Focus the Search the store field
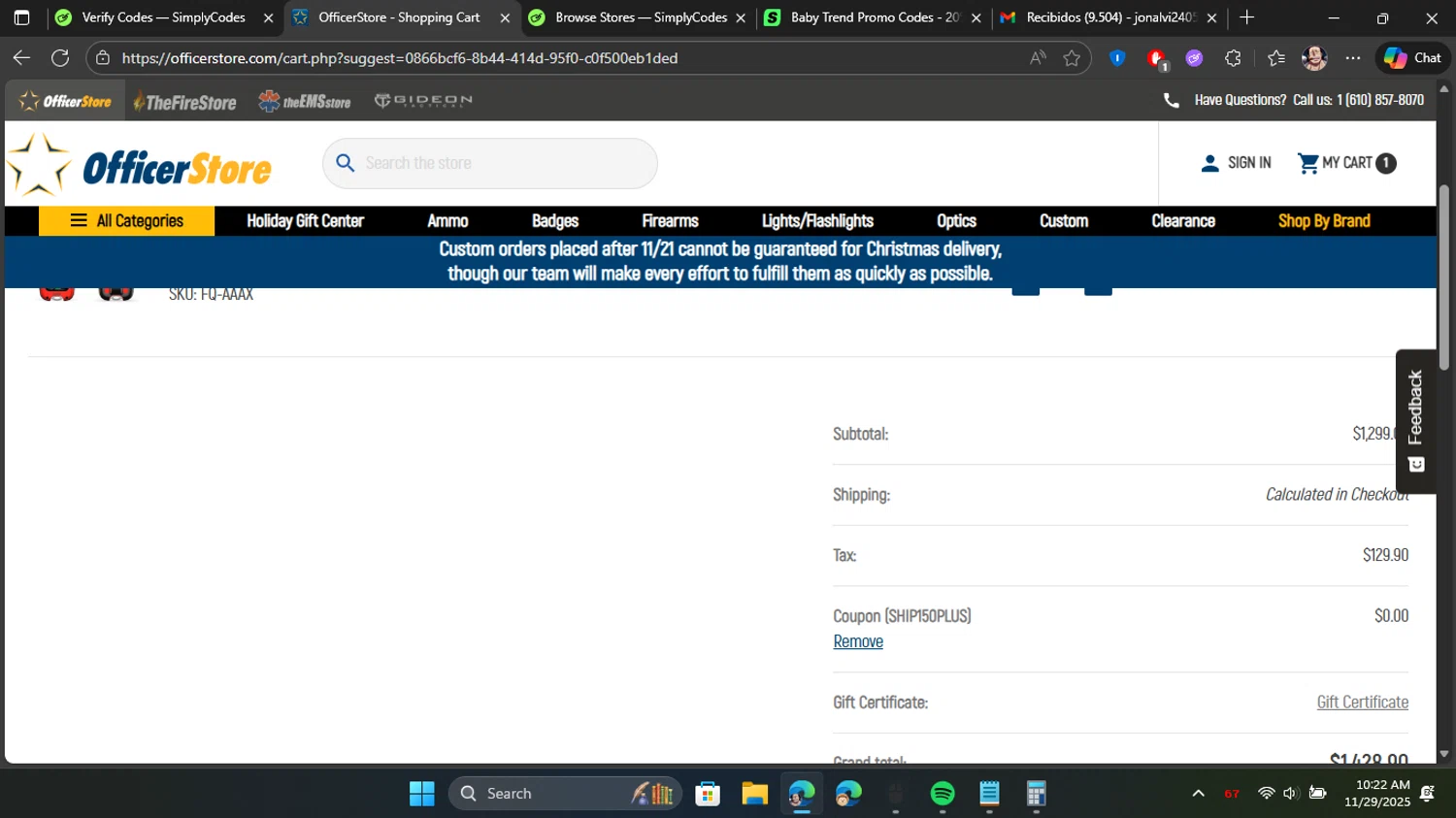 point(490,163)
